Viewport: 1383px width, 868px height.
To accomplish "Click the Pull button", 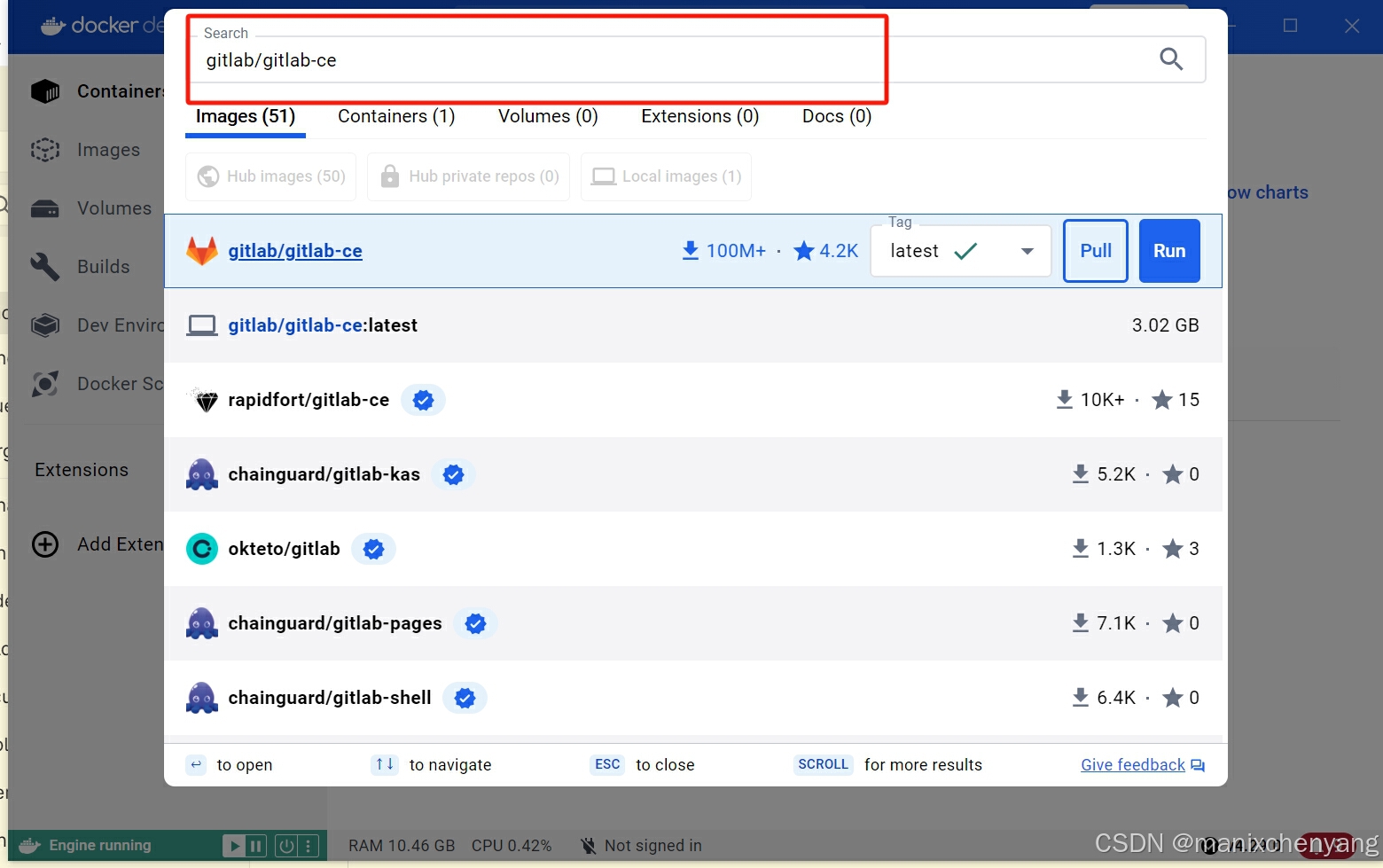I will pyautogui.click(x=1096, y=251).
